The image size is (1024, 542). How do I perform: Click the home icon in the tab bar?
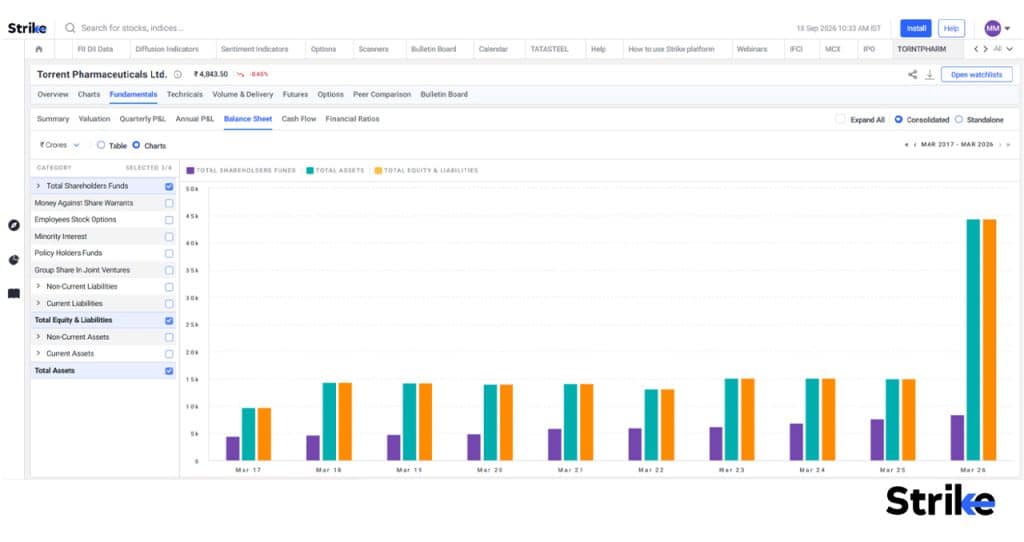click(39, 49)
